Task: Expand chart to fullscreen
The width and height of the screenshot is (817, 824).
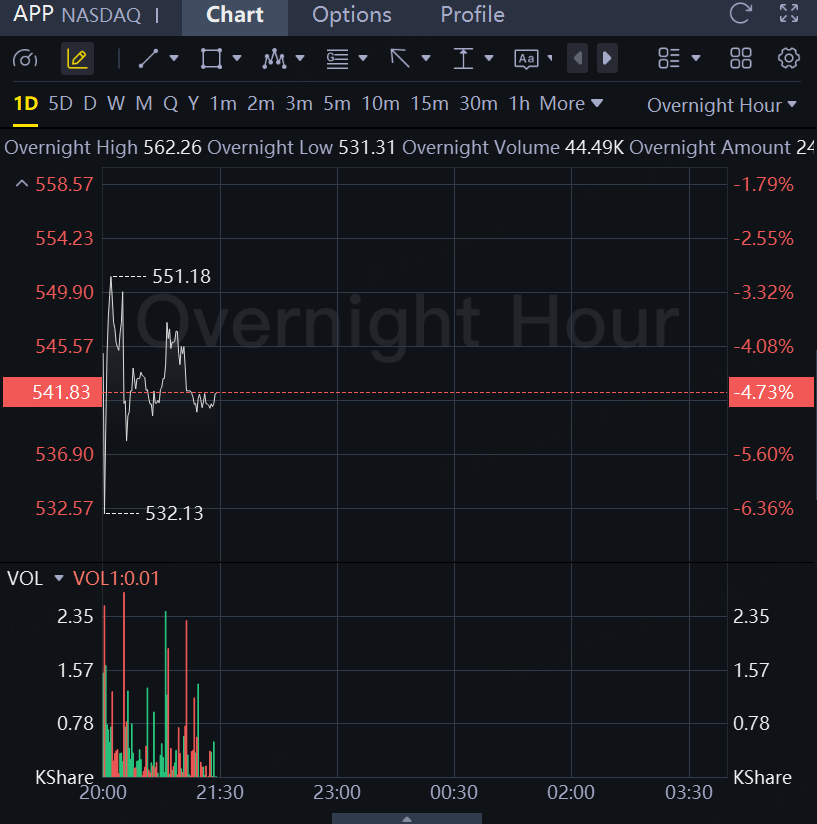Action: 789,13
